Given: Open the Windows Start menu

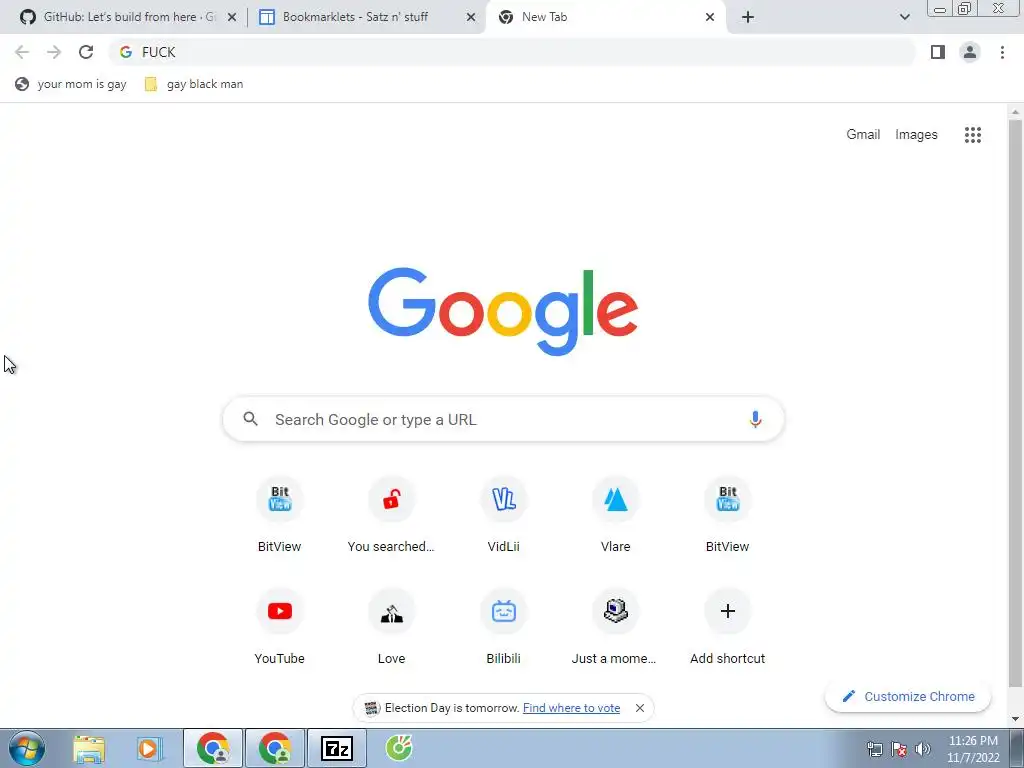Looking at the screenshot, I should [26, 748].
